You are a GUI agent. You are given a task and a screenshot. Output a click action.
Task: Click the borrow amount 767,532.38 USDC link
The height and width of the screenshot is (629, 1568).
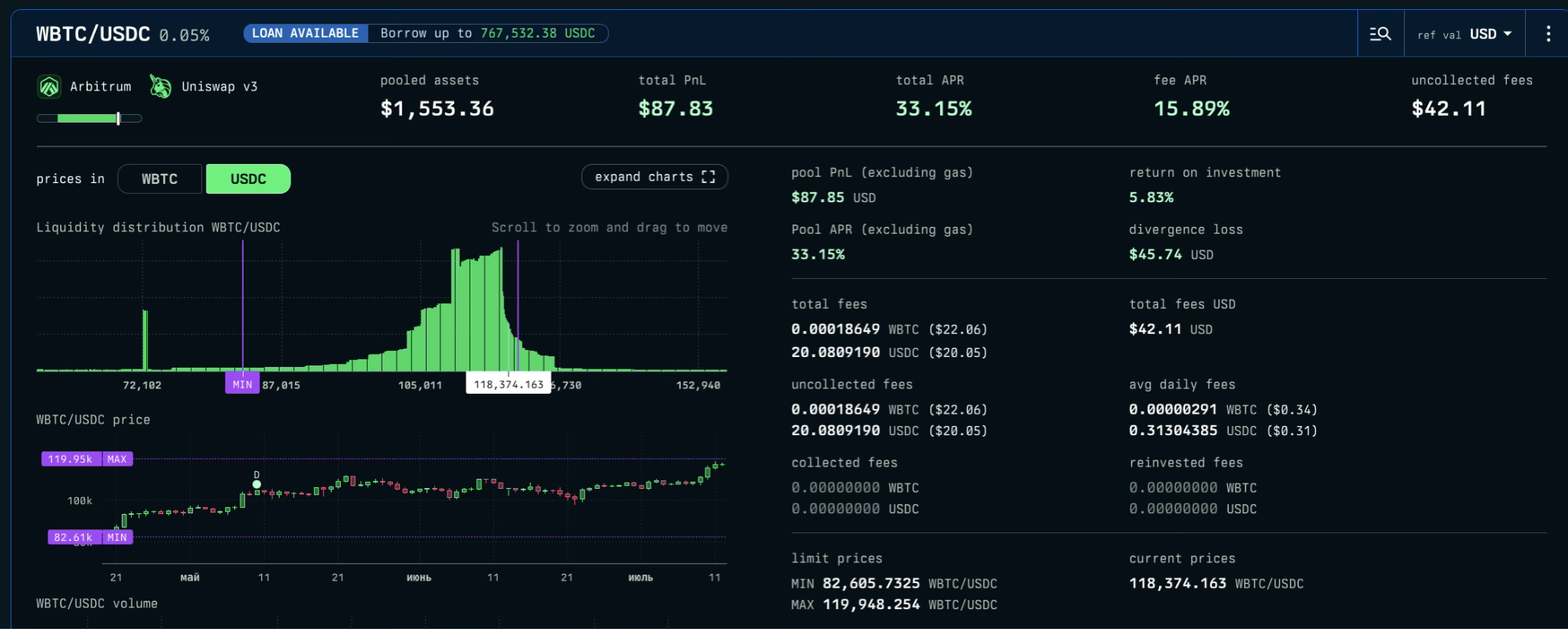pyautogui.click(x=537, y=33)
